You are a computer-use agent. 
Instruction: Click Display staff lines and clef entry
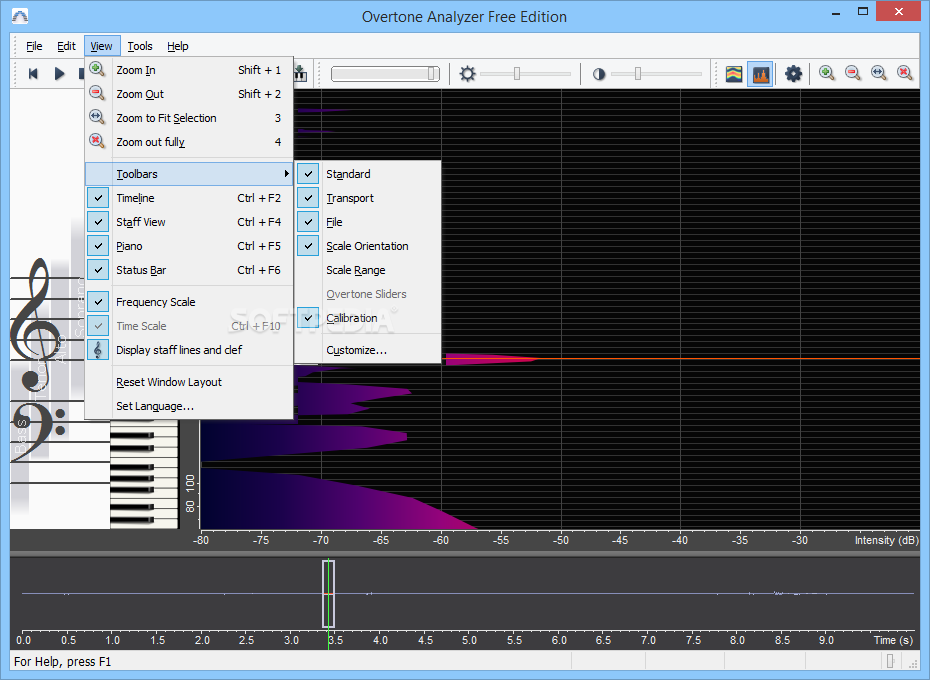point(189,350)
